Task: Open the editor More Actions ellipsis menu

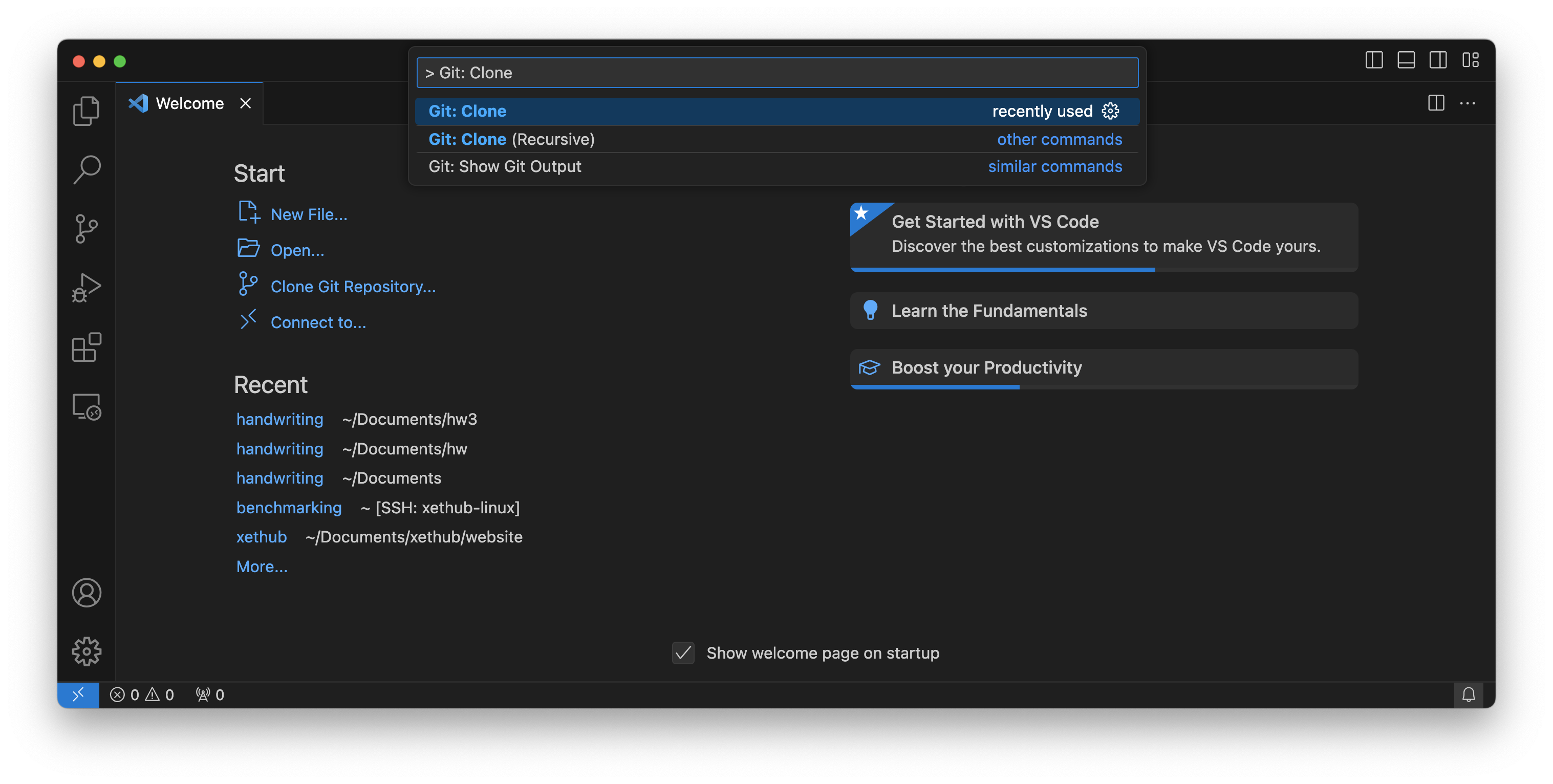Action: tap(1468, 104)
